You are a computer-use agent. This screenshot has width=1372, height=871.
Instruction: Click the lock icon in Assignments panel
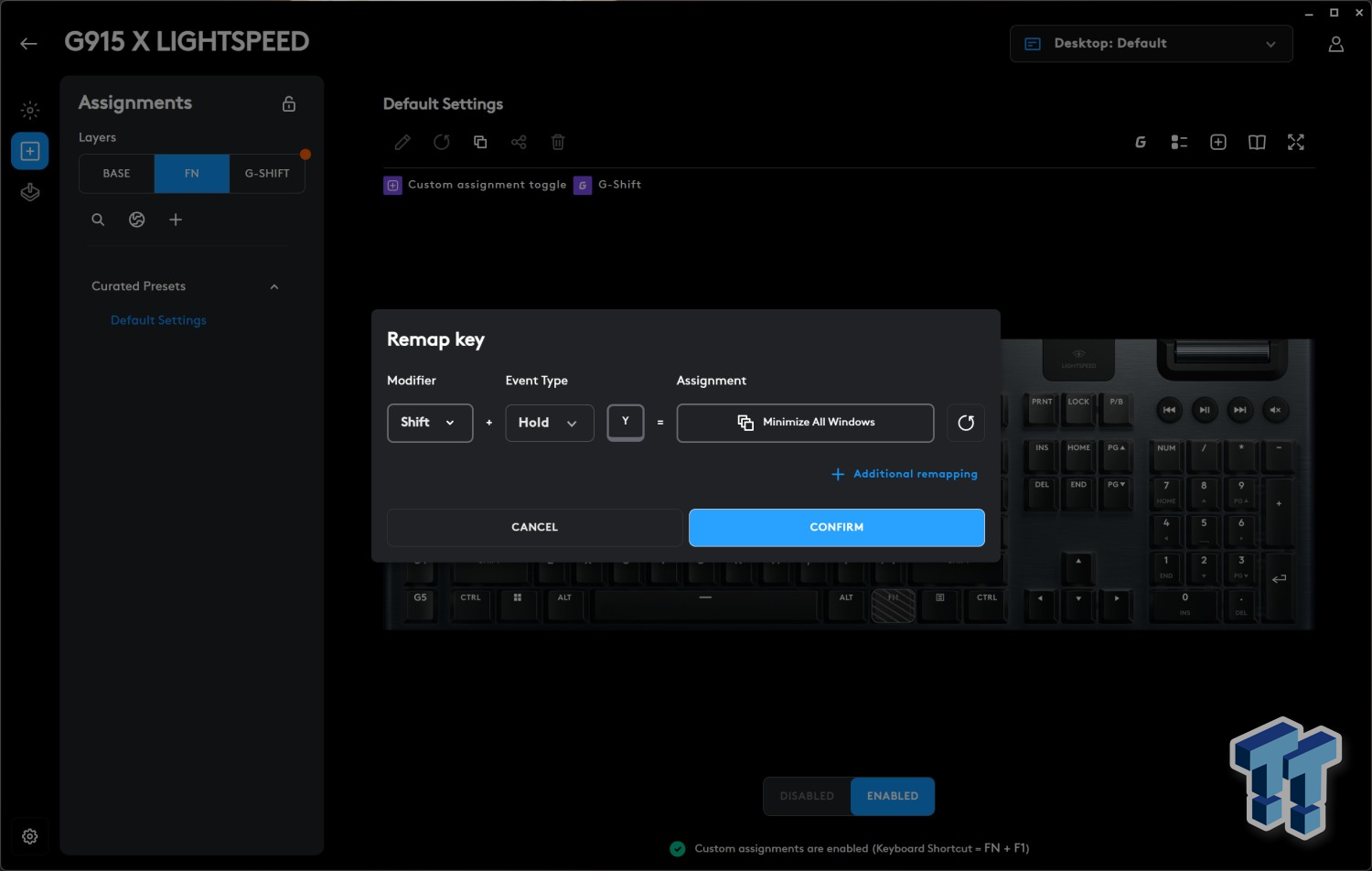pyautogui.click(x=289, y=104)
